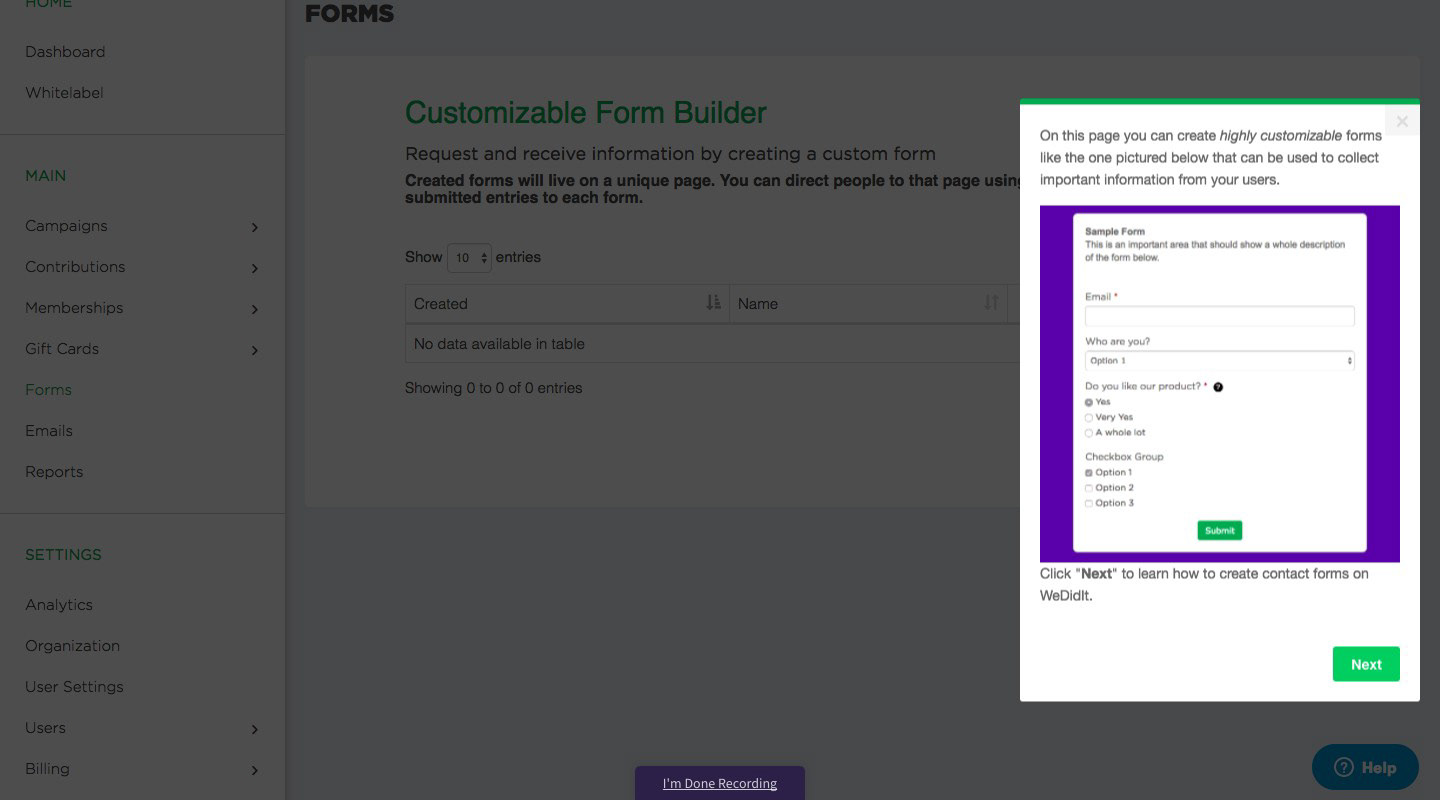Click sample form Email input field
The height and width of the screenshot is (800, 1440).
1220,316
